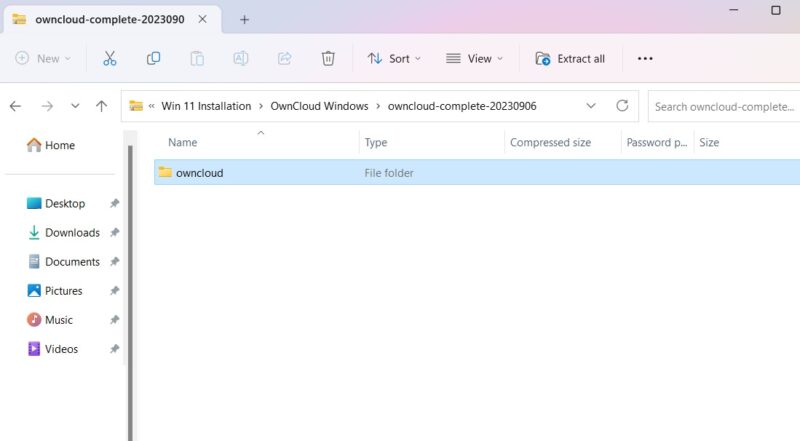Sort by the Type column header
This screenshot has width=800, height=441.
432,142
